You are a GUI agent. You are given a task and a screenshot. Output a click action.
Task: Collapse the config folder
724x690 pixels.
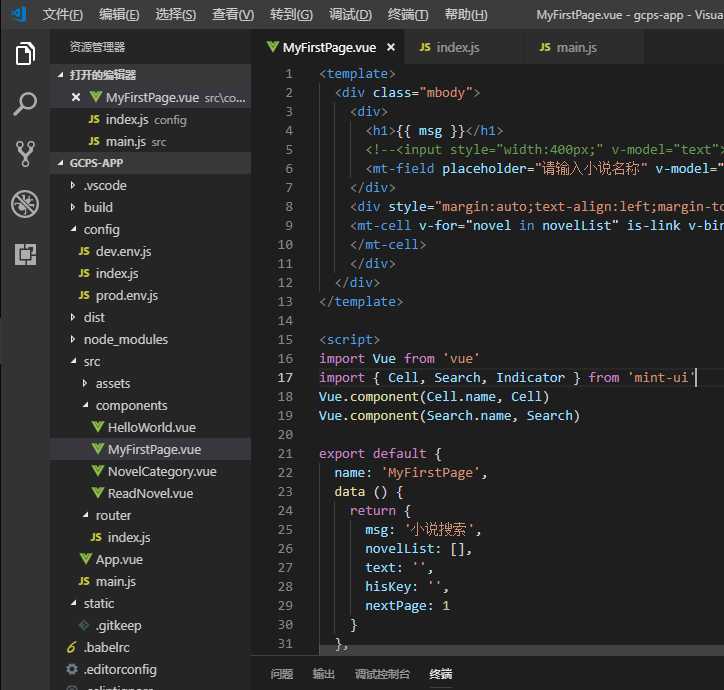click(73, 229)
